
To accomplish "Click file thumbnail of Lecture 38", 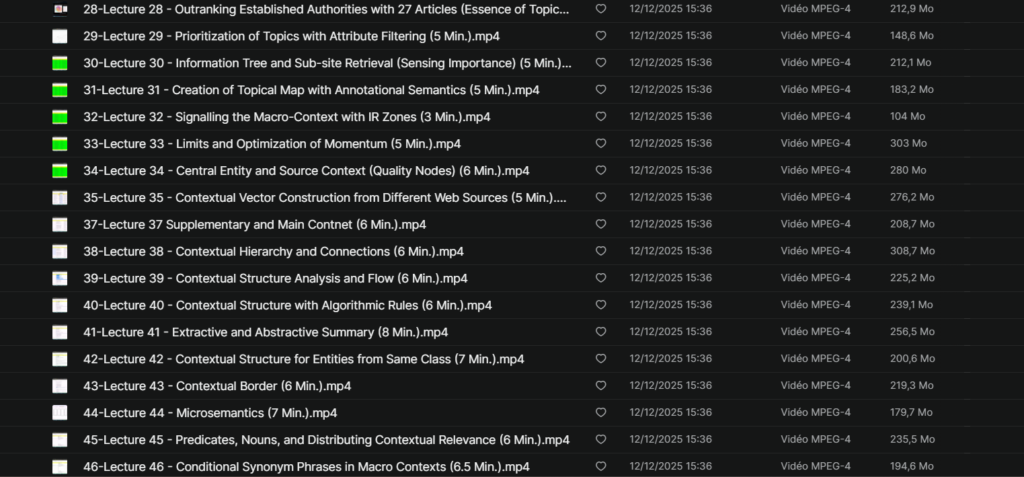I will coord(60,252).
